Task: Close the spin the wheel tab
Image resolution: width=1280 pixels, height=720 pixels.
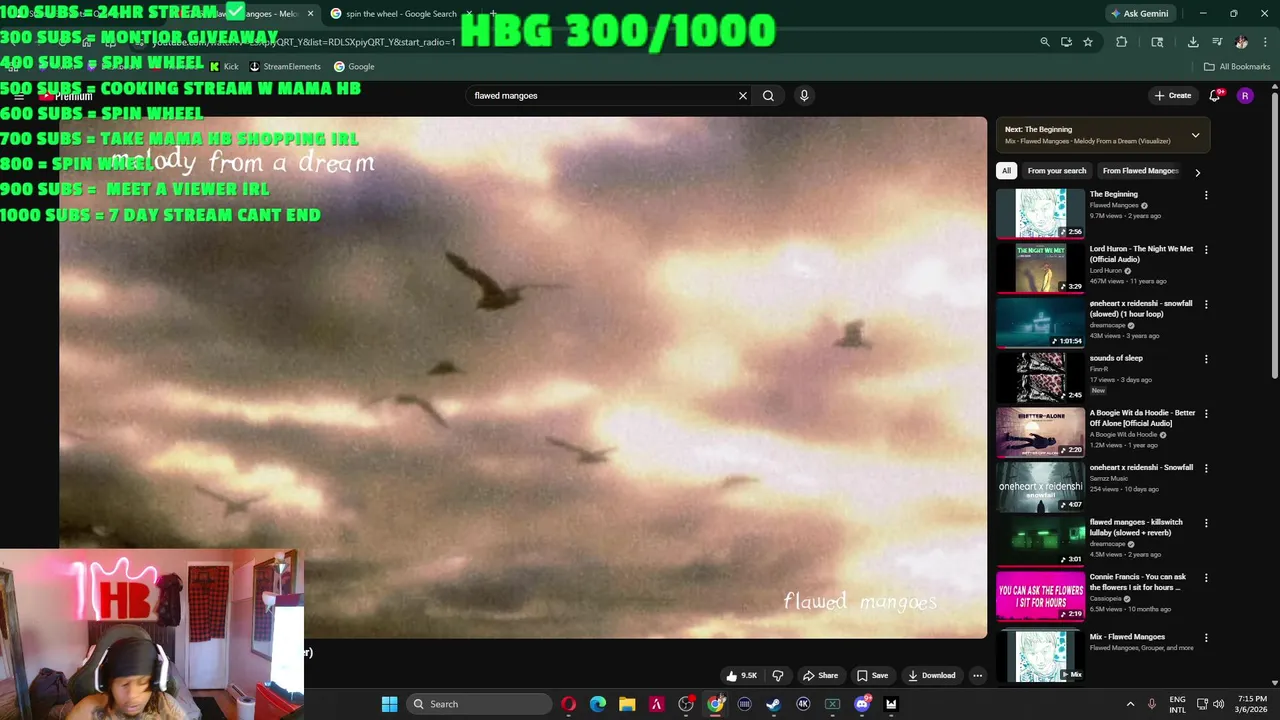Action: coord(470,14)
